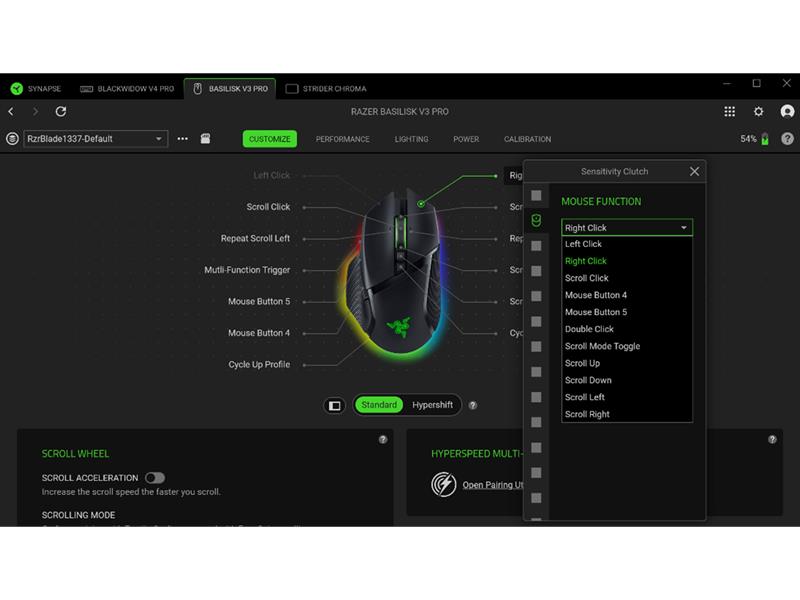The image size is (800, 600).
Task: Open the profile options three-dot menu
Action: 182,139
